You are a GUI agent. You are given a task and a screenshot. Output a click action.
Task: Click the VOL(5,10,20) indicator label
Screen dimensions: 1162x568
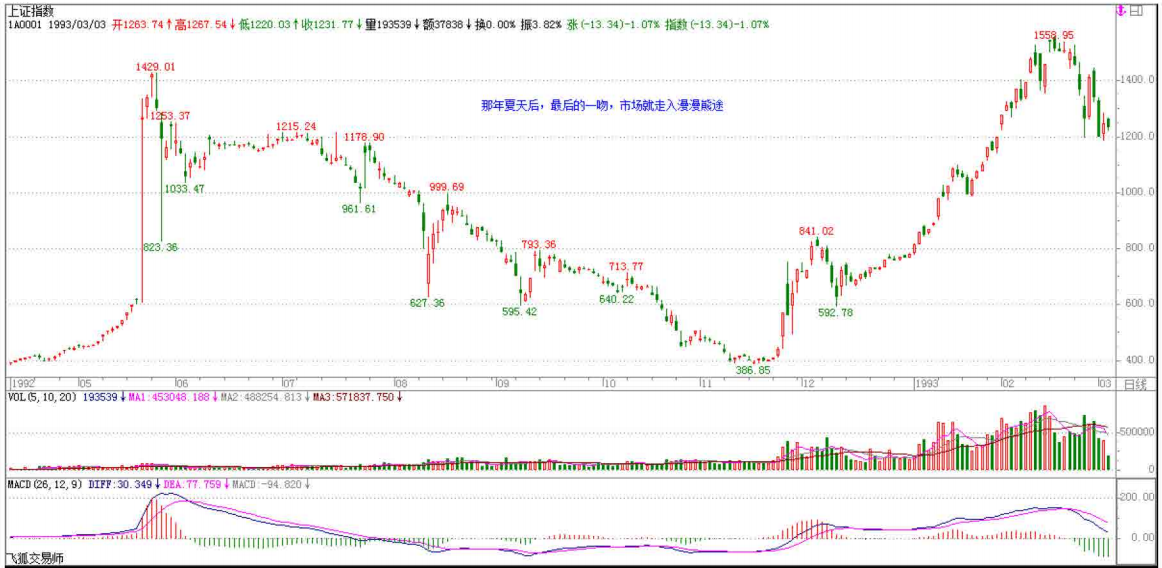(40, 397)
